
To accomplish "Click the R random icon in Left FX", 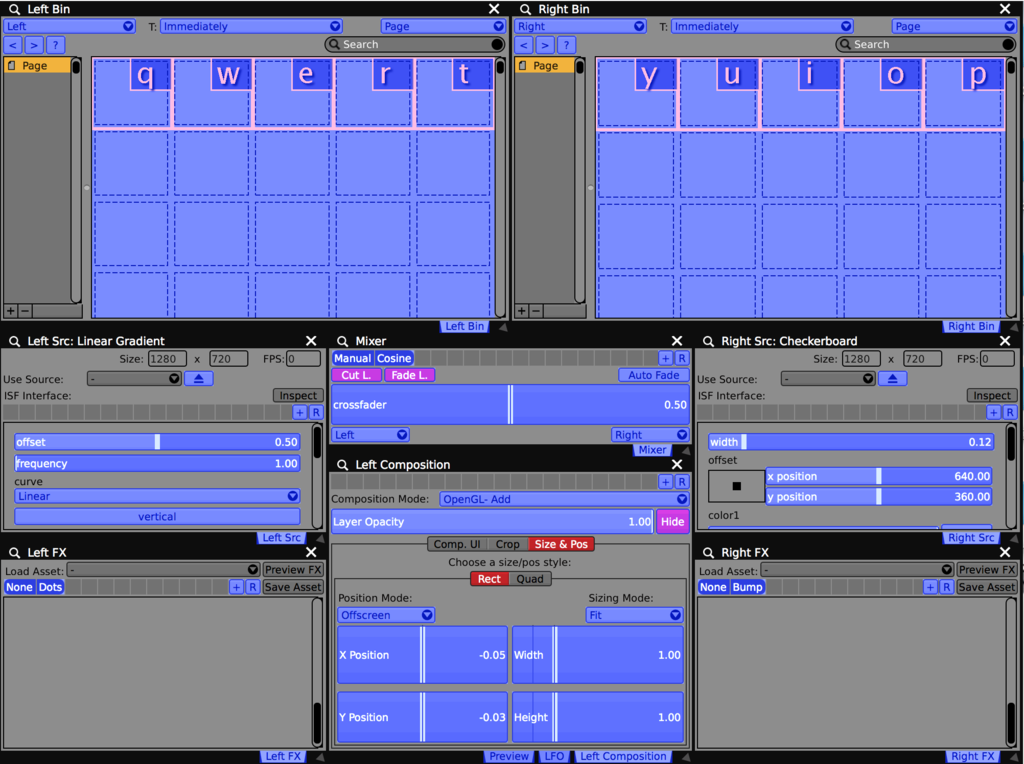I will click(251, 587).
